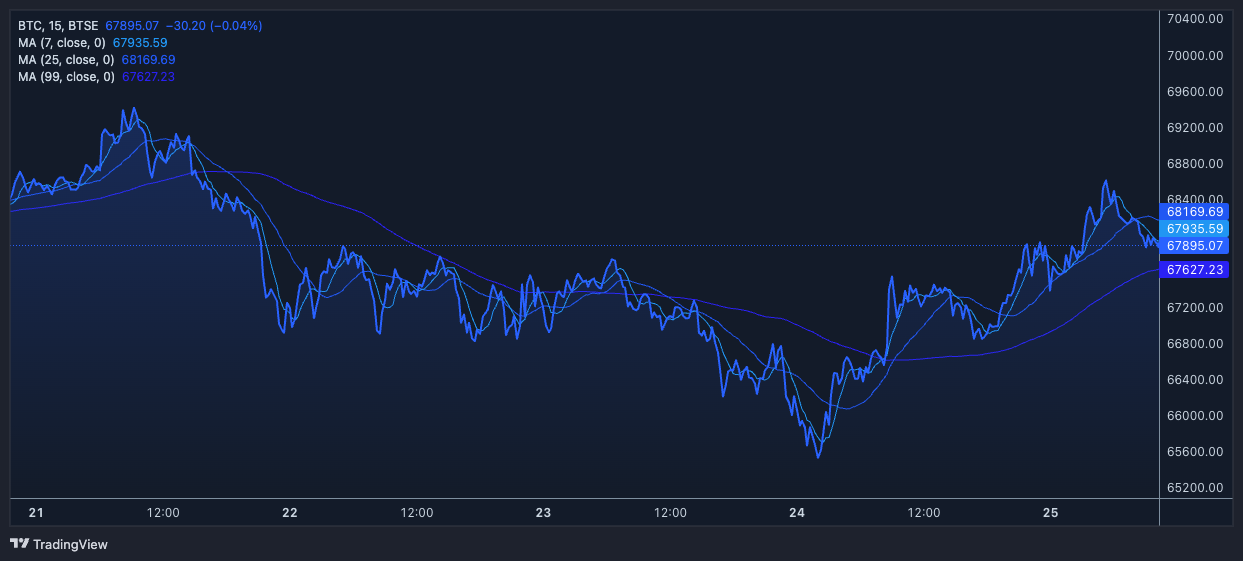Click date label 22 on time axis
Screen dimensions: 1243x561
pos(290,513)
